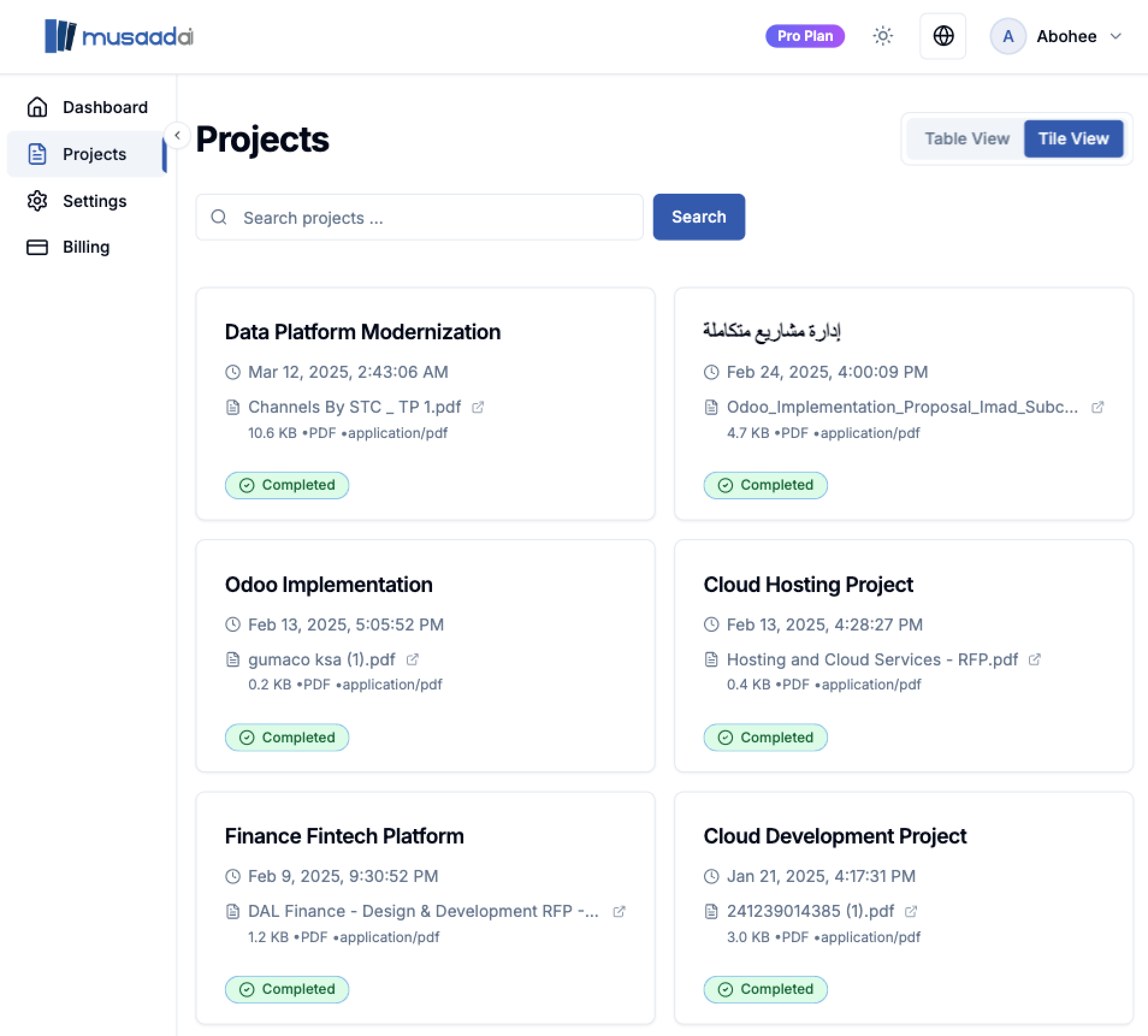Open Projects in sidebar
Viewport: 1148px width, 1036px height.
88,154
